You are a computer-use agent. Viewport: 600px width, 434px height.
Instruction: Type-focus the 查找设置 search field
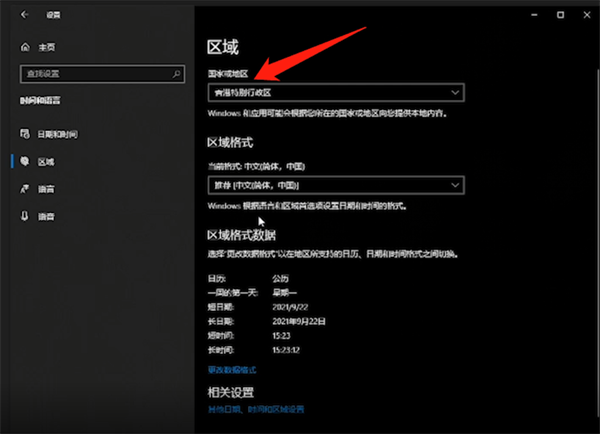[95, 74]
